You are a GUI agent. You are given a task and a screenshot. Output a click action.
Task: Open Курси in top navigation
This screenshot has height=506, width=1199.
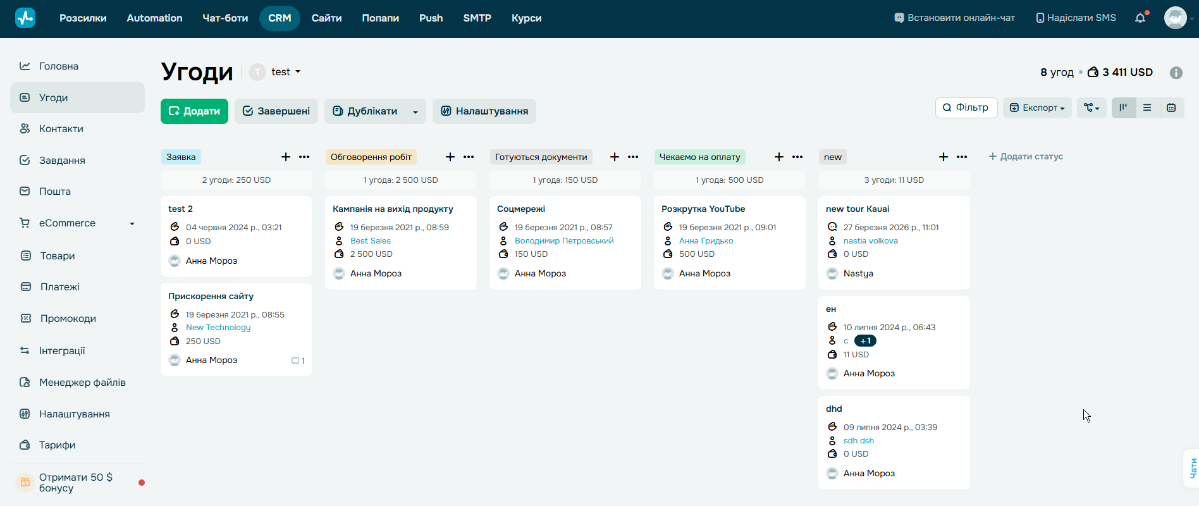[x=527, y=18]
